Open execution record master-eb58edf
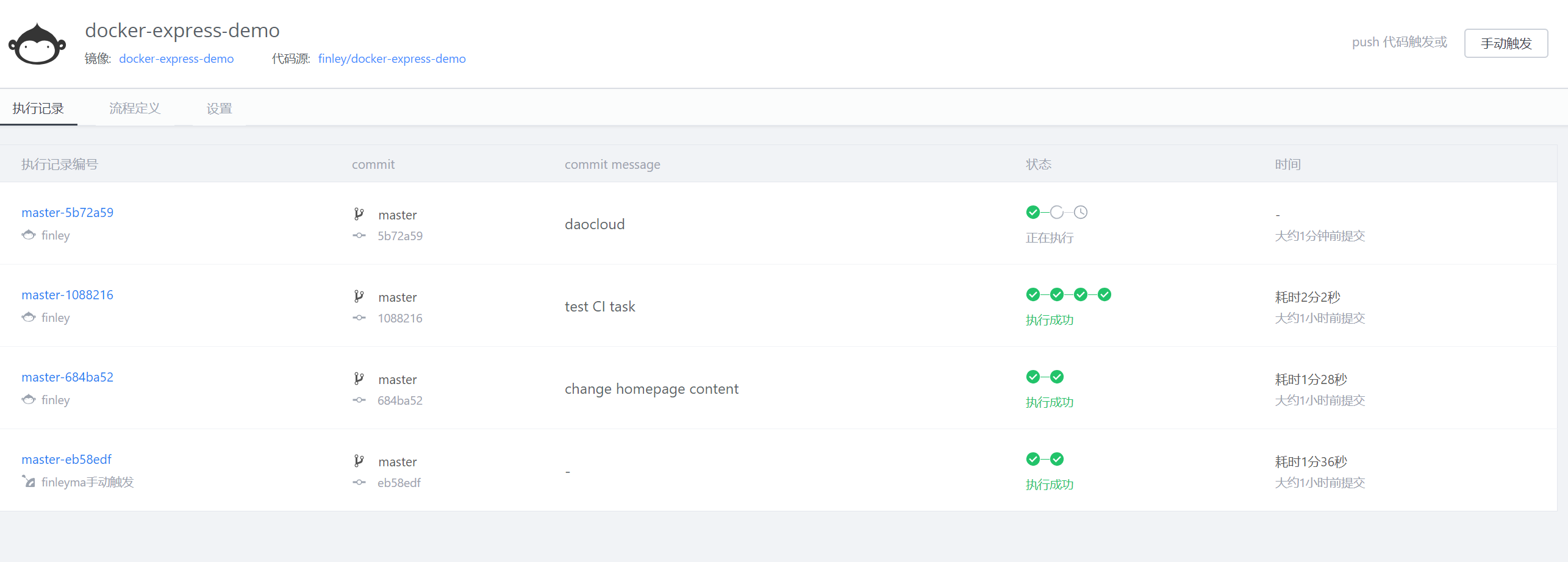The width and height of the screenshot is (1568, 562). coord(66,460)
